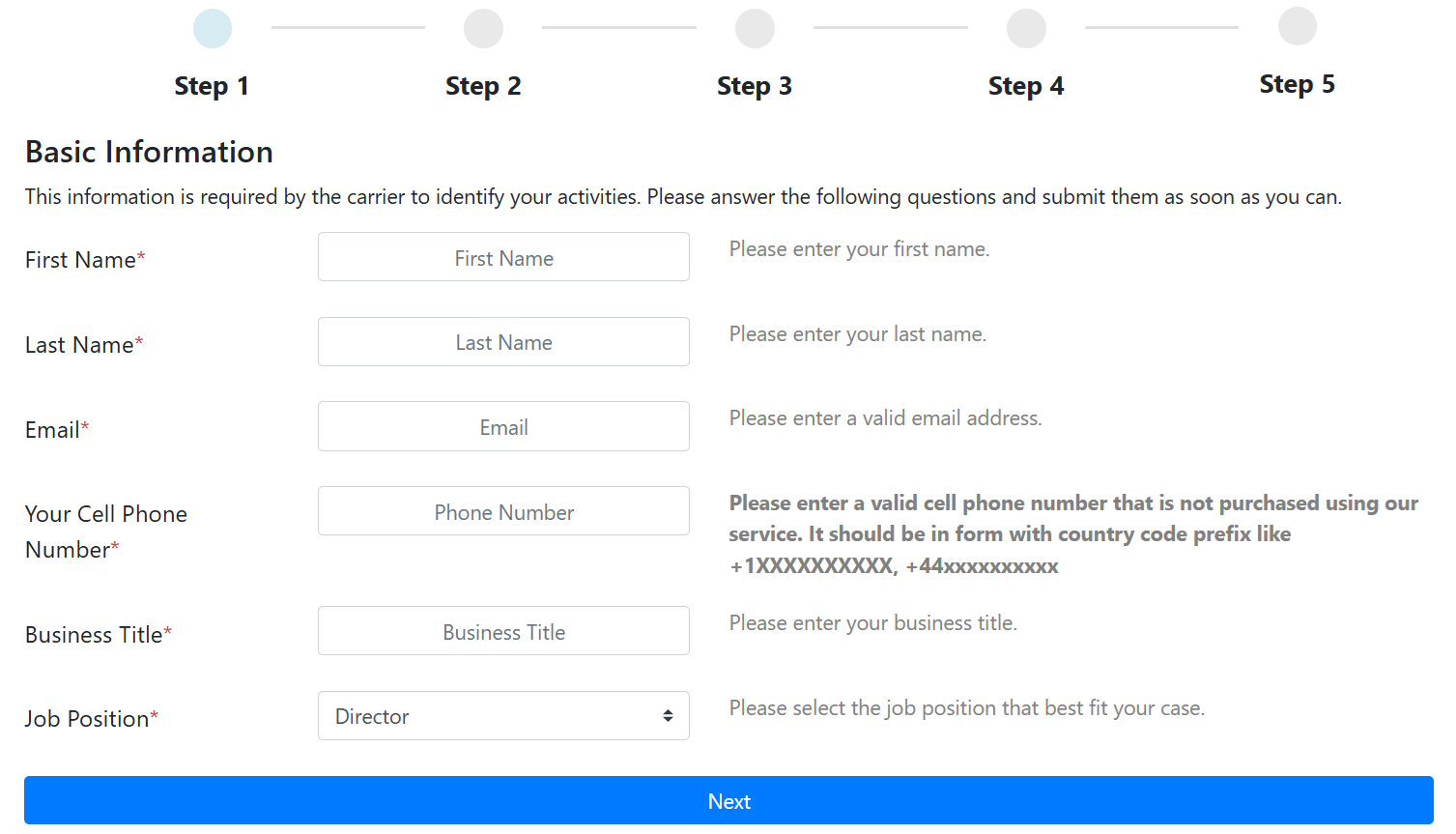Image resolution: width=1456 pixels, height=834 pixels.
Task: Go to the Step 4 label
Action: (1026, 86)
